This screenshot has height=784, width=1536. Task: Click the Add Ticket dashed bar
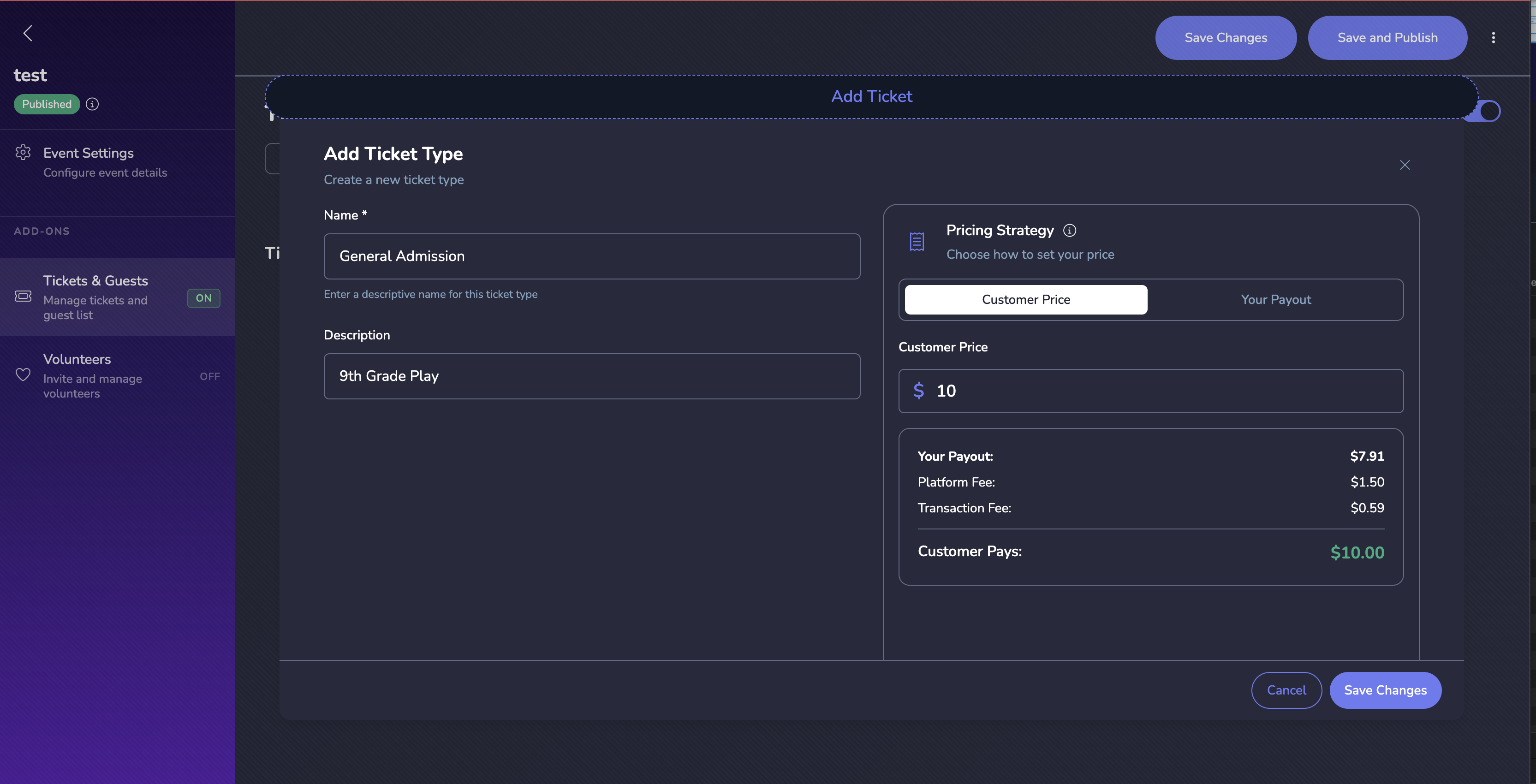(x=871, y=96)
